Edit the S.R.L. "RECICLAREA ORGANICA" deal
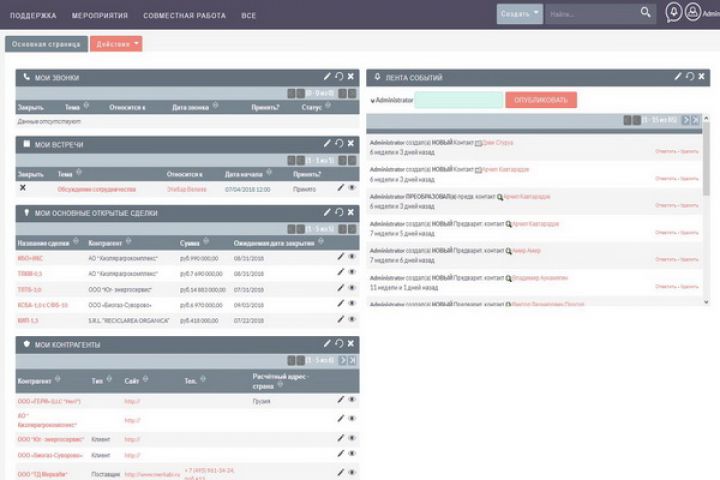The width and height of the screenshot is (720, 480). coord(340,319)
